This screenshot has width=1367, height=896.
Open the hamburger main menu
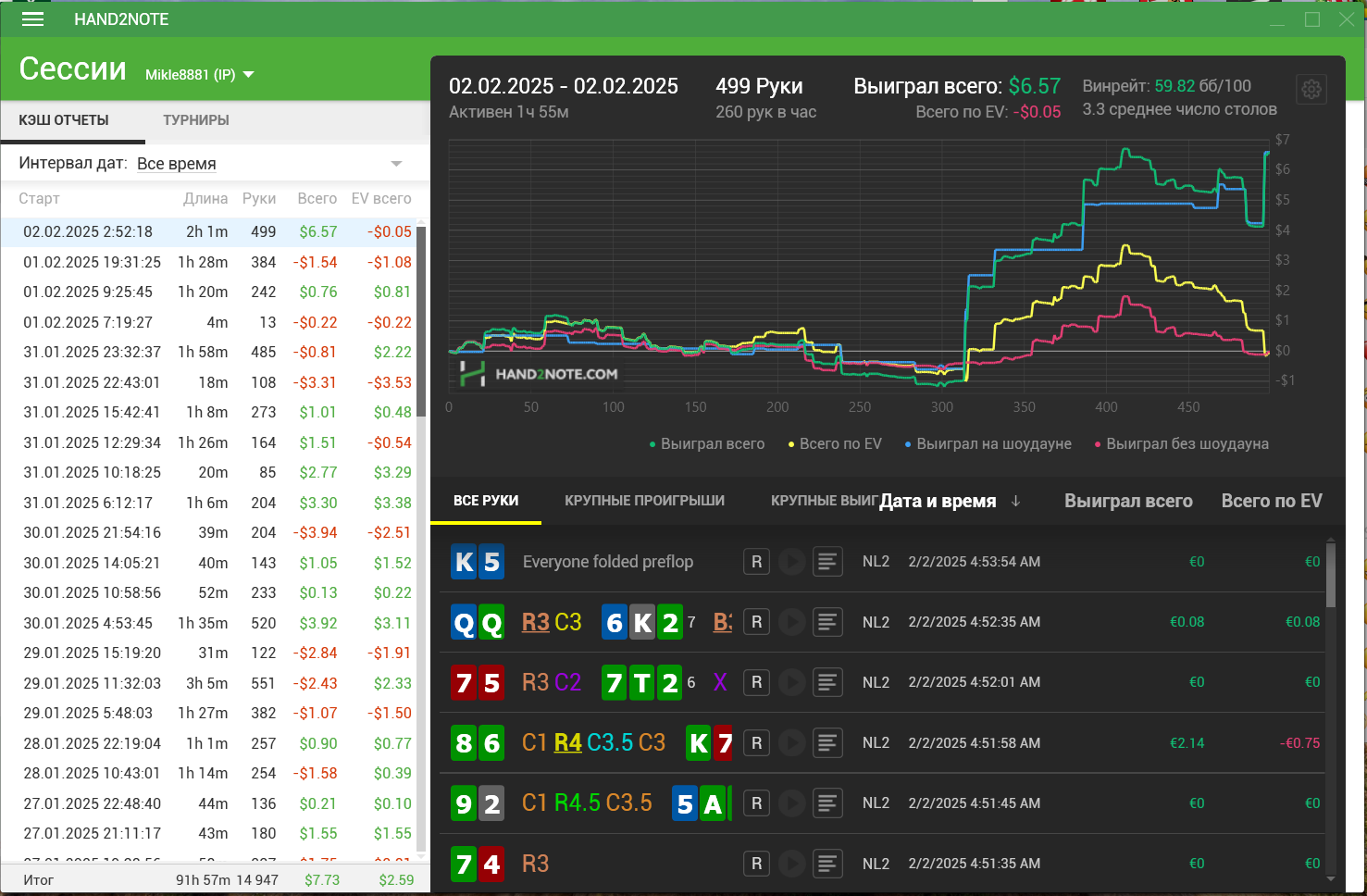pyautogui.click(x=33, y=19)
